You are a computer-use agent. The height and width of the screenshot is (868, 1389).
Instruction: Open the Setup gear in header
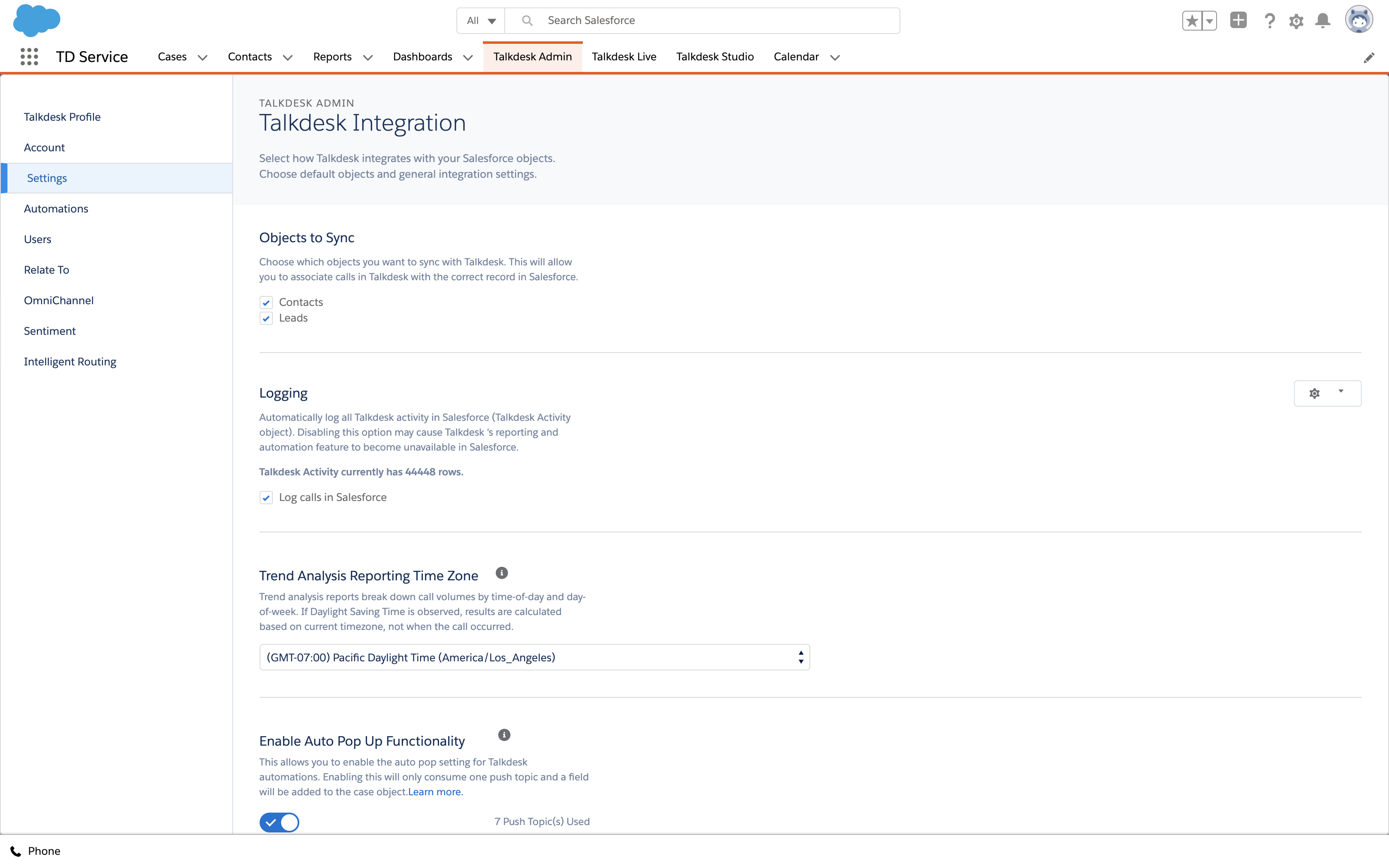1296,21
